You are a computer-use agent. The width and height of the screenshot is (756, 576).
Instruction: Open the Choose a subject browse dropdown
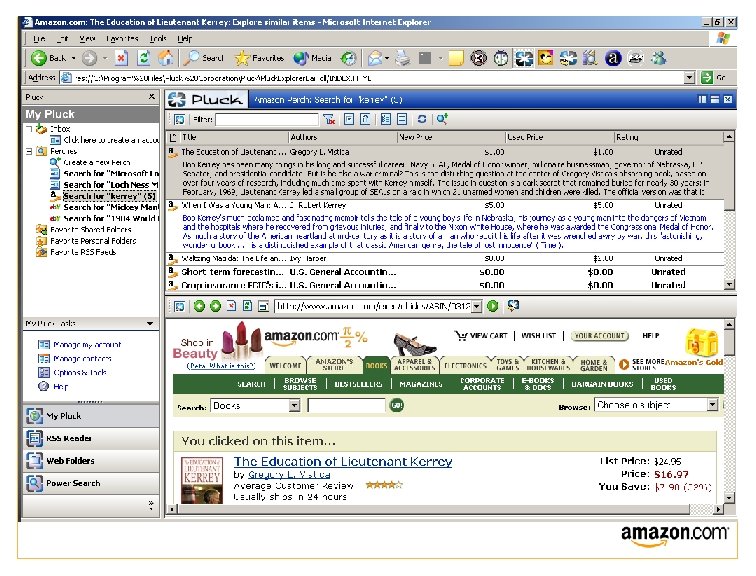pyautogui.click(x=713, y=405)
